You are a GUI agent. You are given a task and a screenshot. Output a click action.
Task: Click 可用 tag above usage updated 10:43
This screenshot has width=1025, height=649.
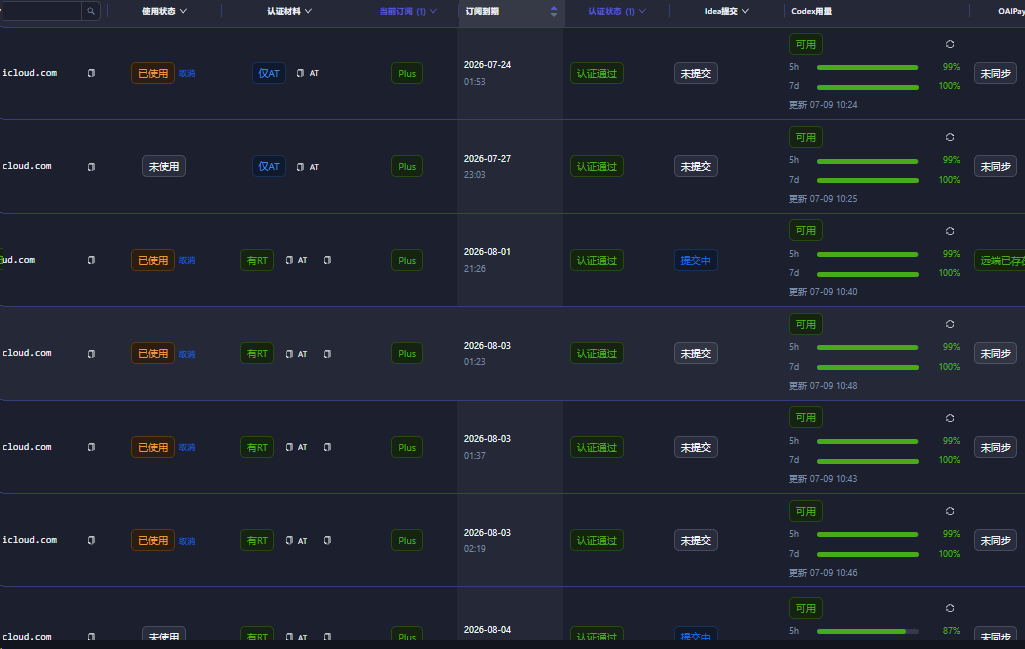coord(805,418)
